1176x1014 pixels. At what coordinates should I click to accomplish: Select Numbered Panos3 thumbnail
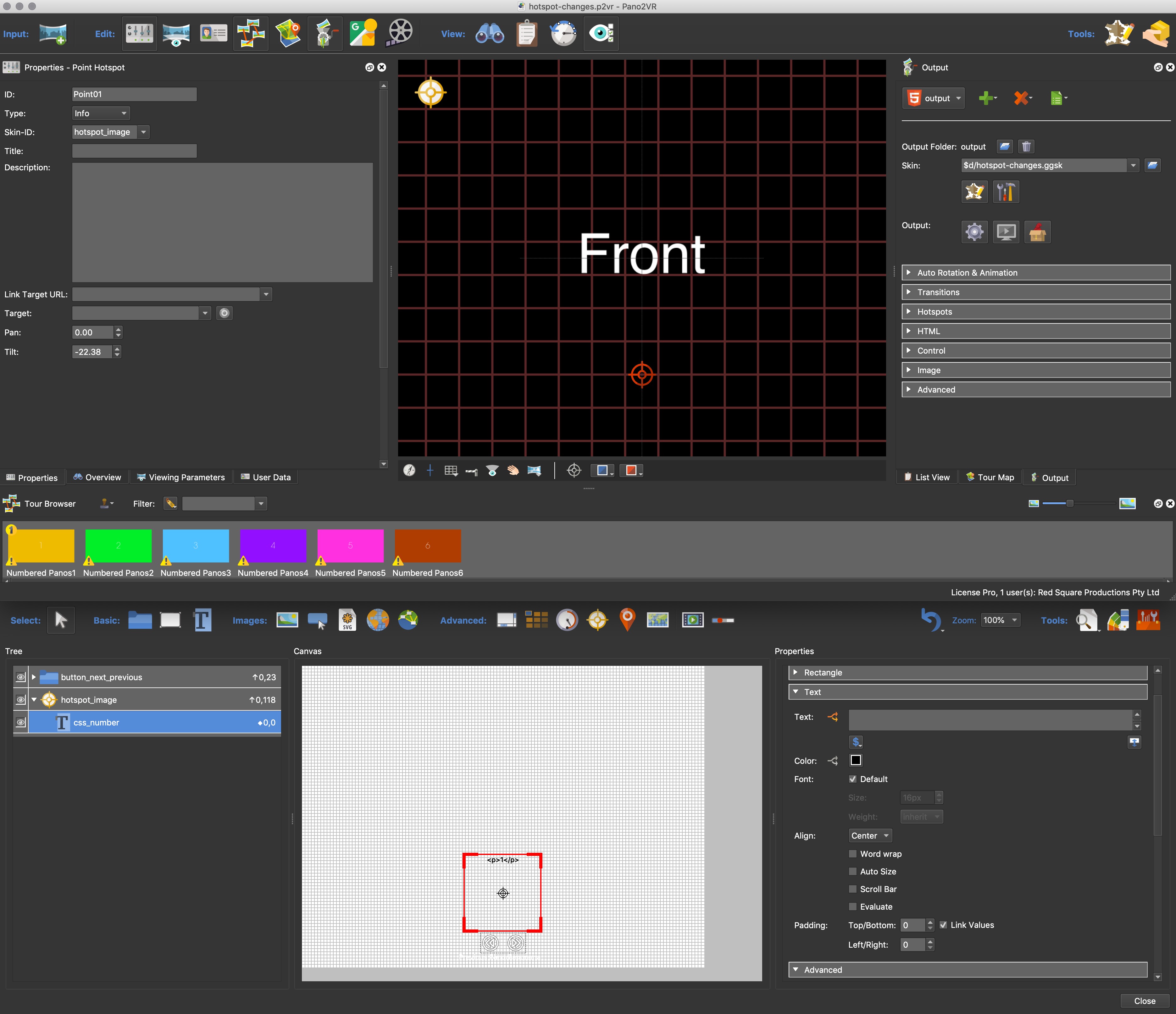pyautogui.click(x=195, y=546)
